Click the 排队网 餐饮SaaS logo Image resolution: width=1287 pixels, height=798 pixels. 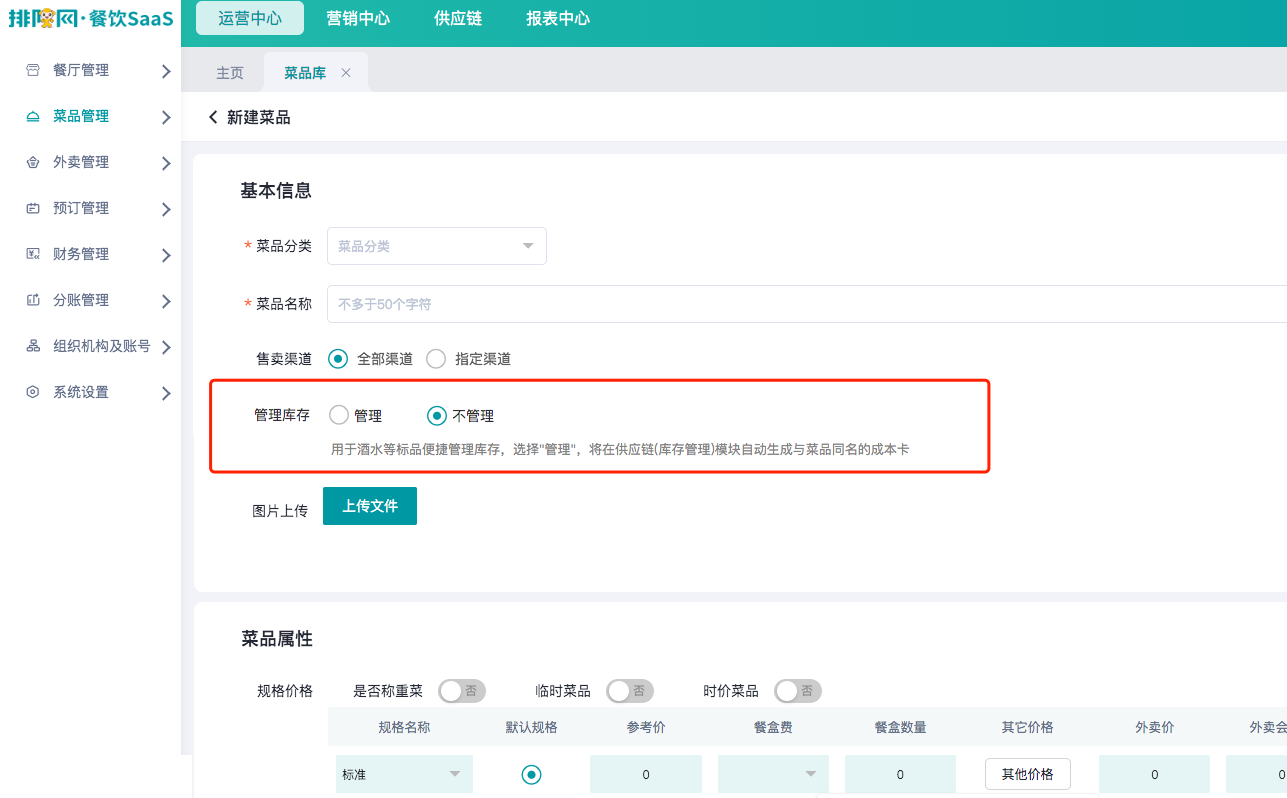click(x=91, y=18)
